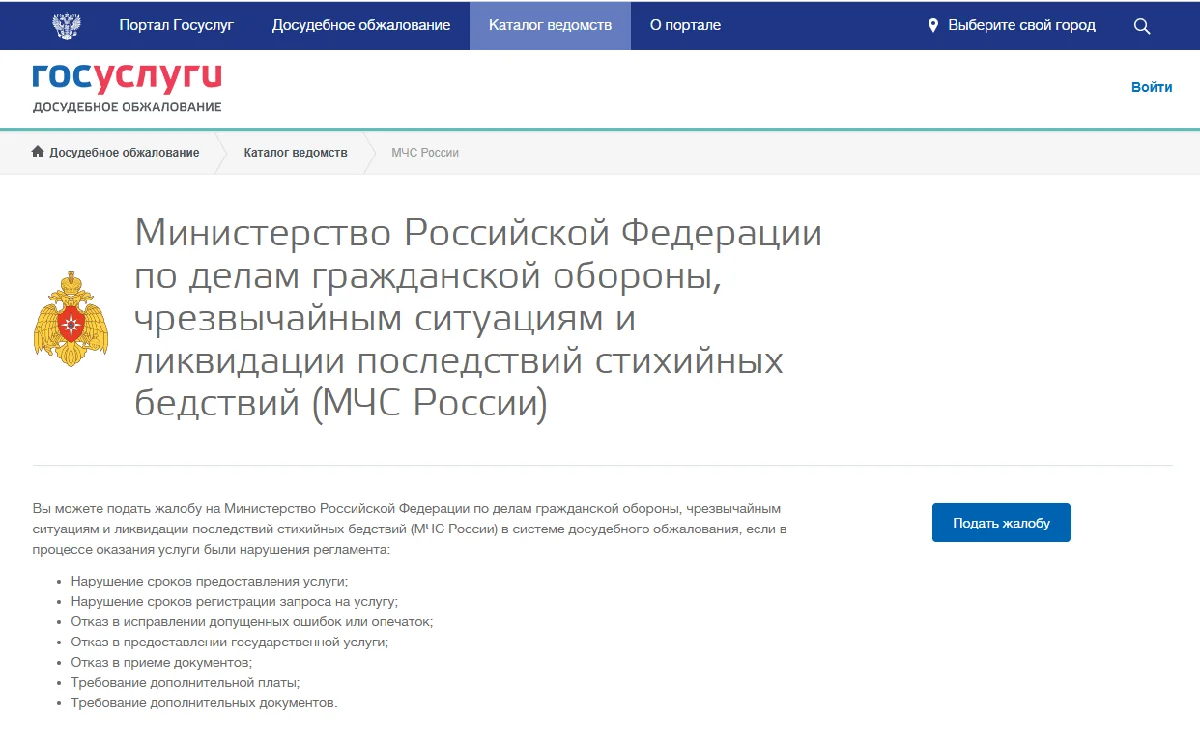
Task: Click 'Требование дополнительных документов' list item
Action: pyautogui.click(x=204, y=703)
